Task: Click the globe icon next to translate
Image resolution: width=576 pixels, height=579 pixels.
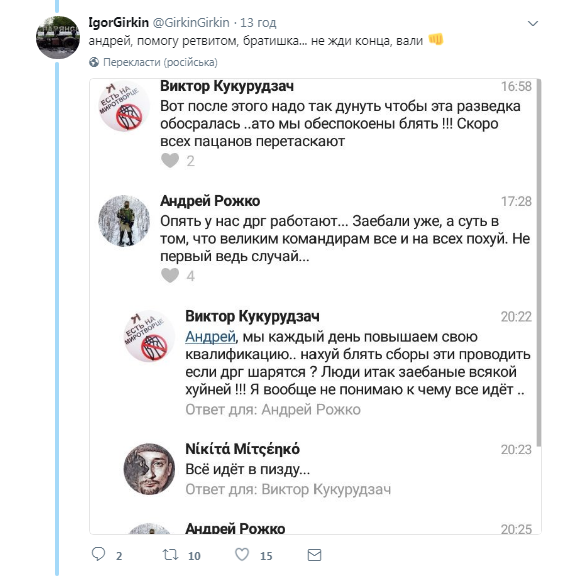Action: coord(94,62)
